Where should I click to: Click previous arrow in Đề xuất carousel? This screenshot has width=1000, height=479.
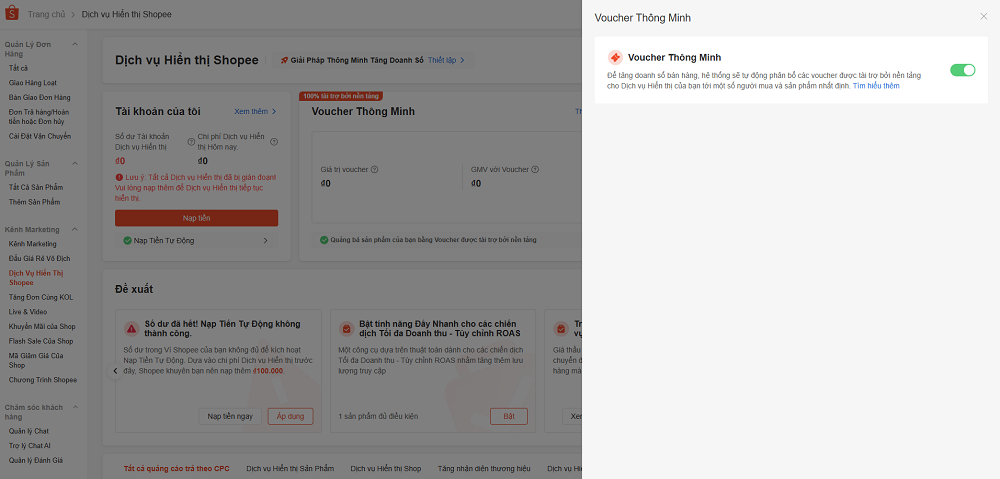pos(115,371)
